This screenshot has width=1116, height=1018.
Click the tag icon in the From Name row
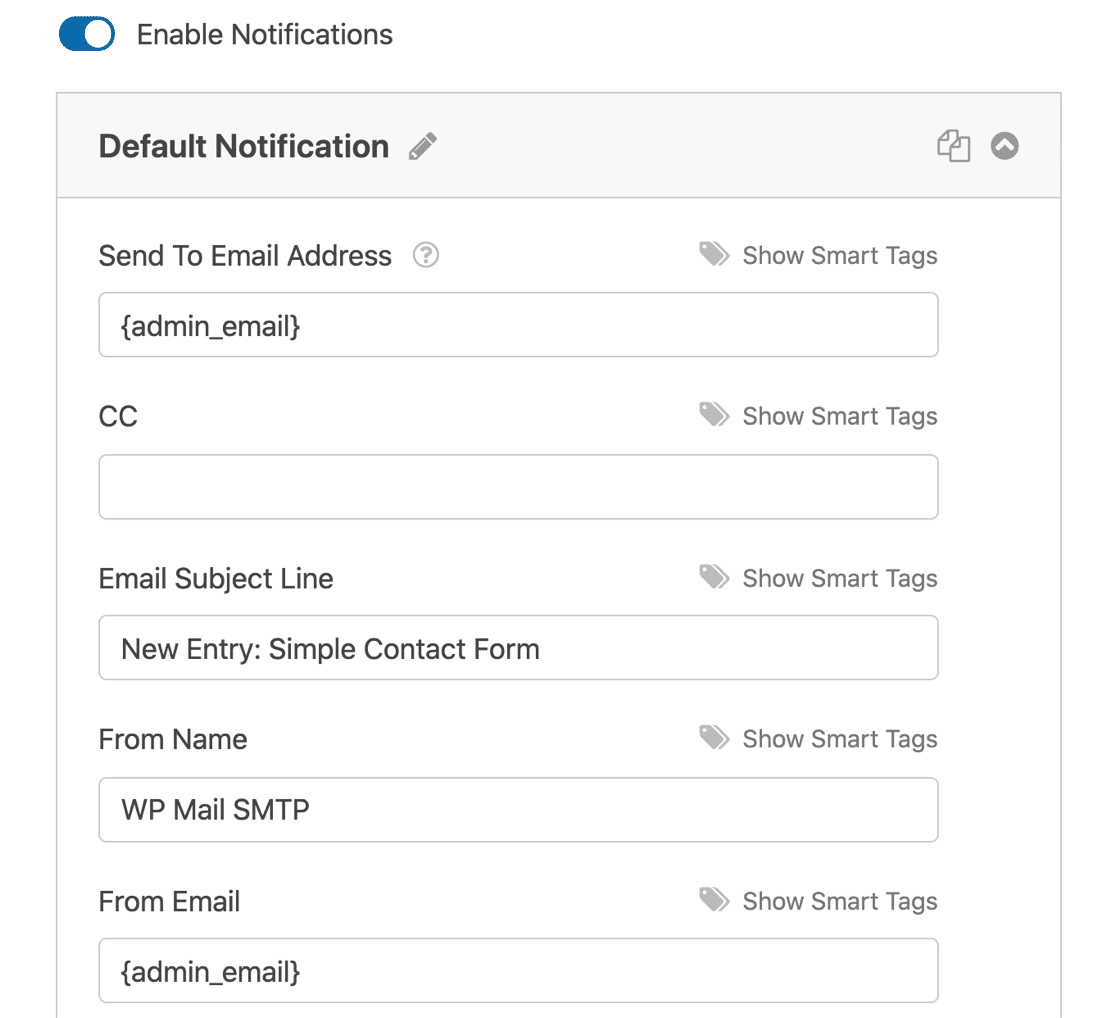click(713, 738)
